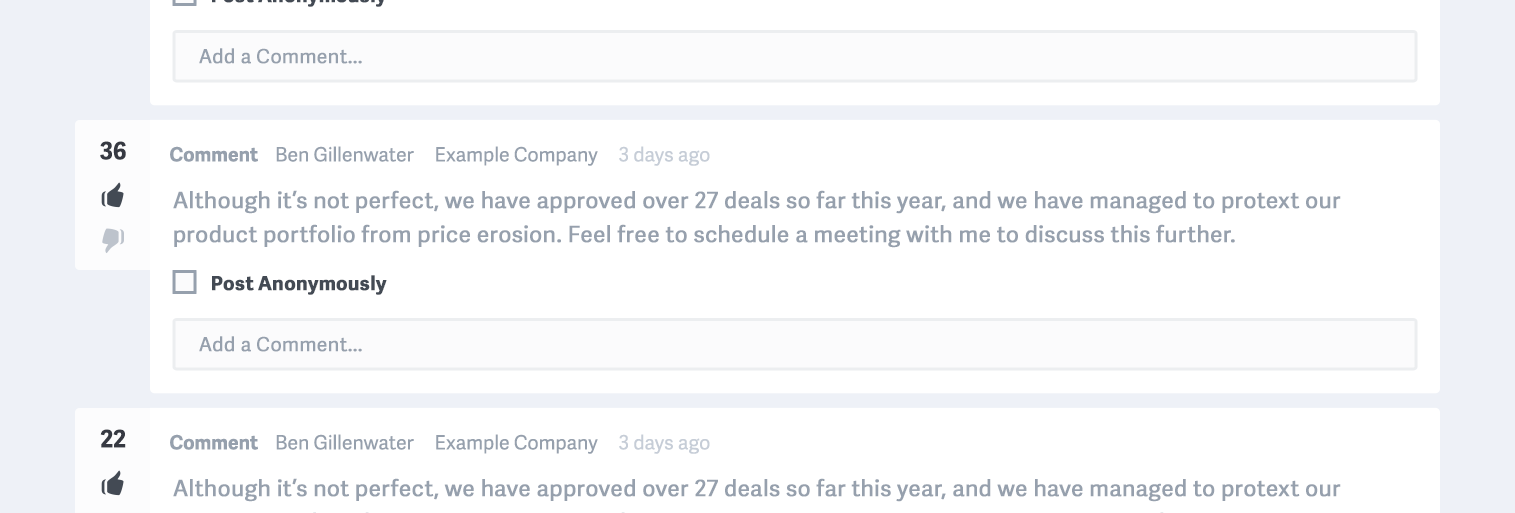Screen dimensions: 1515x513
Task: Focus Add a Comment field below 36-vote comment
Action: click(x=795, y=344)
